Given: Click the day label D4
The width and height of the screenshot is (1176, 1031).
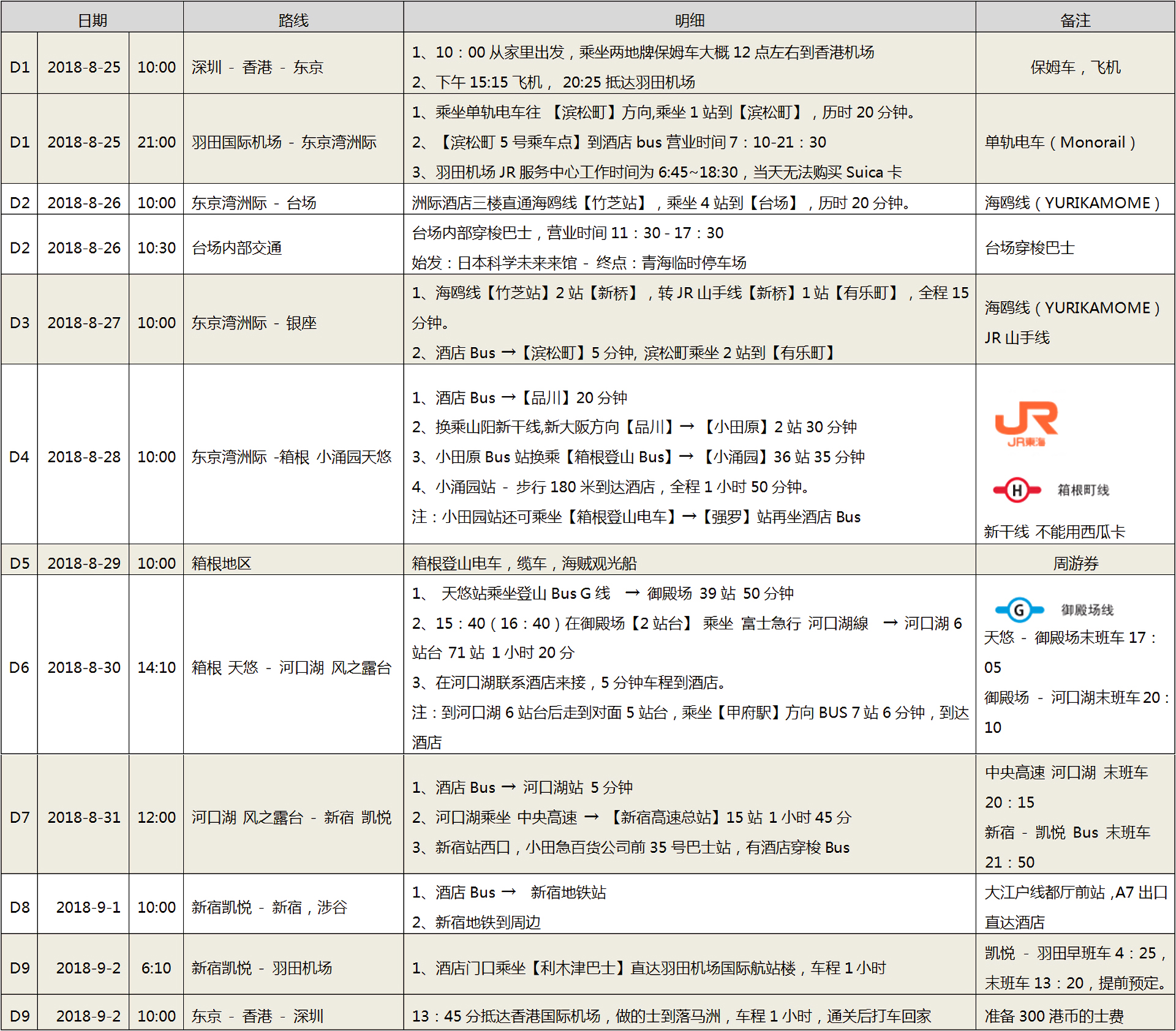Looking at the screenshot, I should point(20,457).
